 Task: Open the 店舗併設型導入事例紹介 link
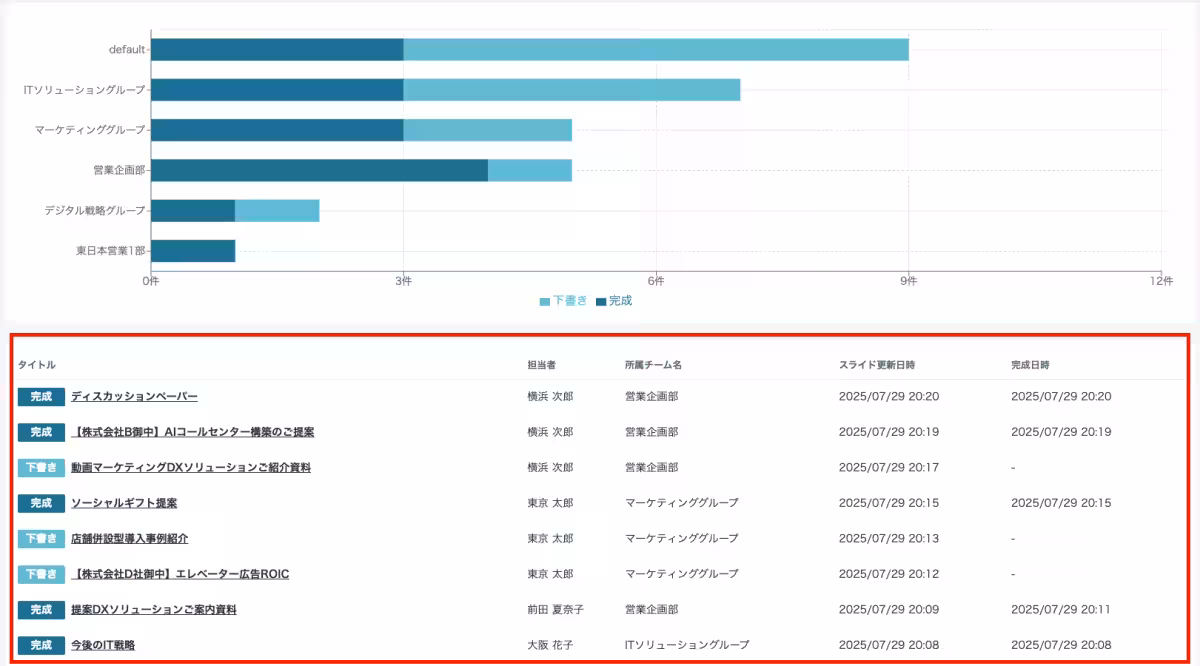click(x=129, y=538)
